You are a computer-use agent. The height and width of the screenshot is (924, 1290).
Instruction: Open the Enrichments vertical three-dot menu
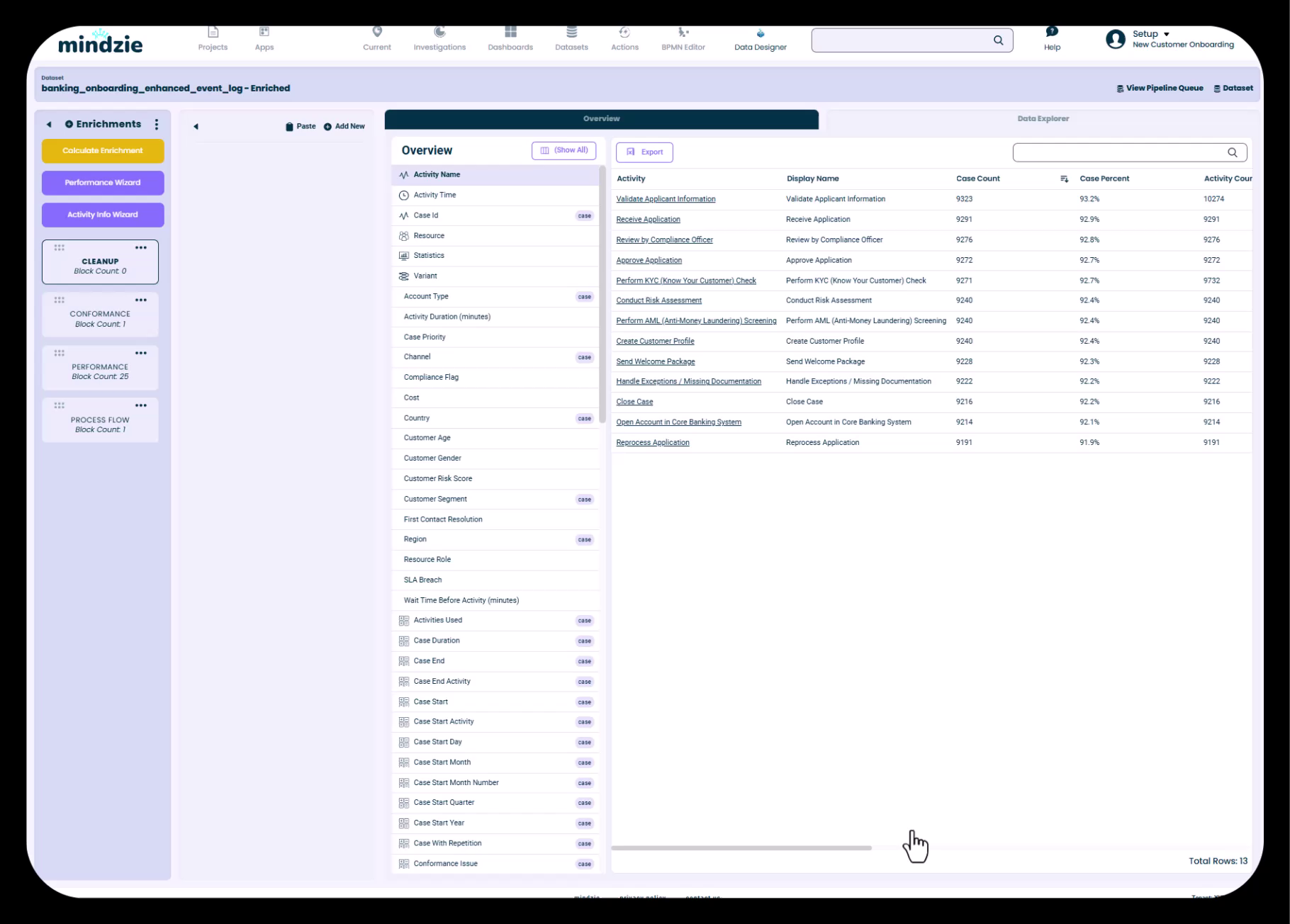[x=157, y=125]
